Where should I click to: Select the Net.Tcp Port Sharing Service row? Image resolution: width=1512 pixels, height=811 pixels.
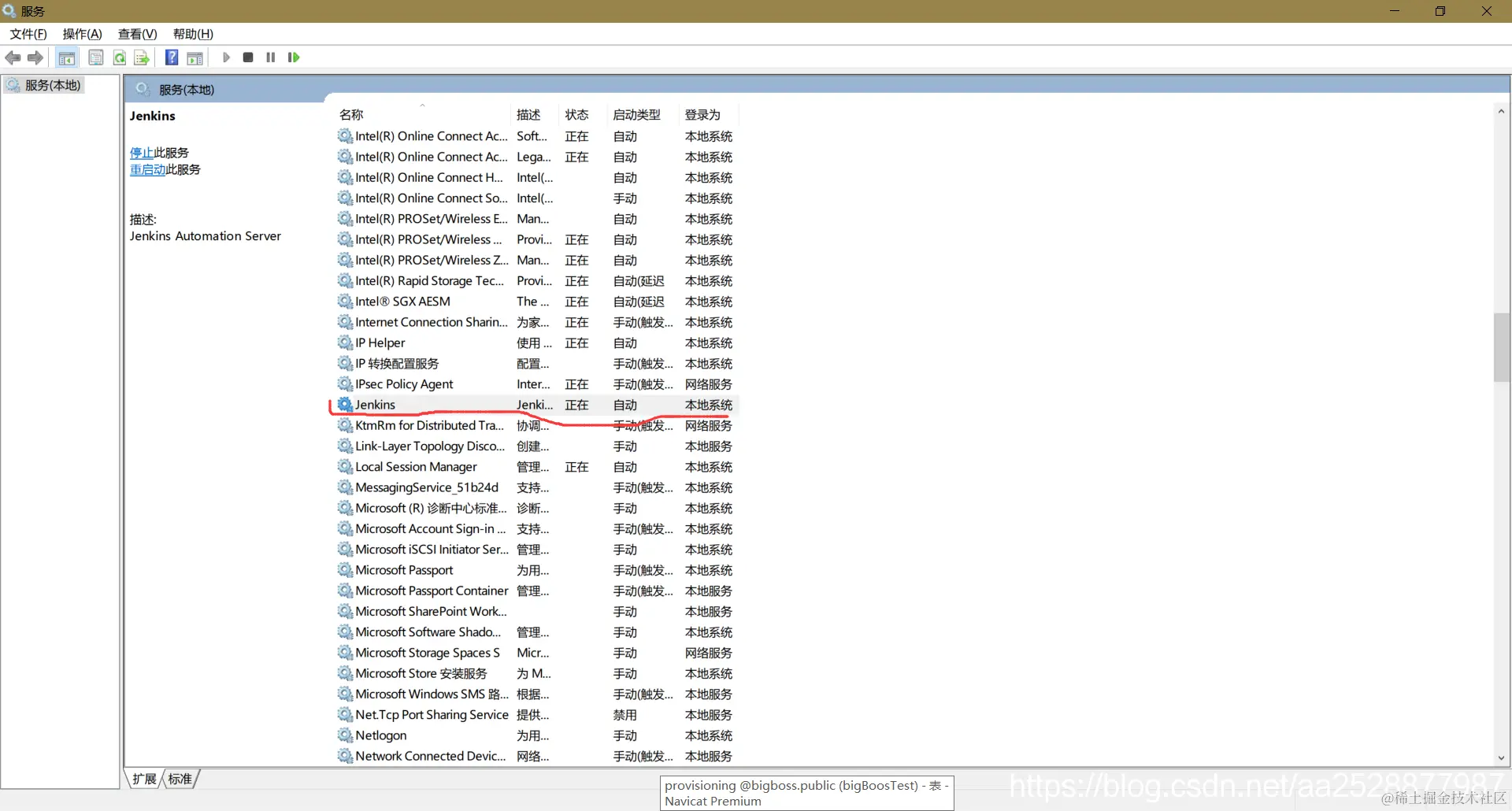click(x=538, y=715)
